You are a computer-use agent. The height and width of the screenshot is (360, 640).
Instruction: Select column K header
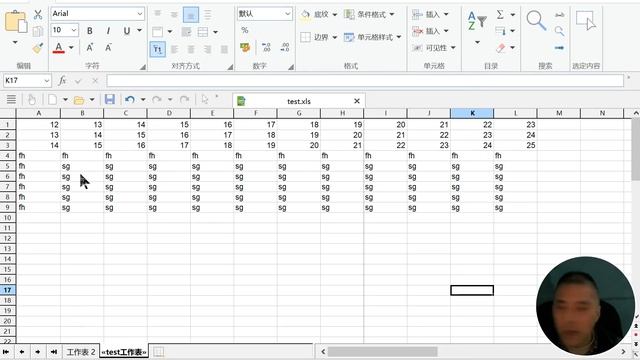pyautogui.click(x=472, y=113)
